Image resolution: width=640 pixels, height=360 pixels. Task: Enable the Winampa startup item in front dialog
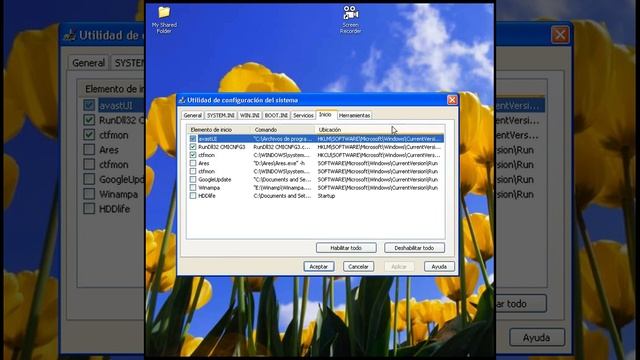click(193, 188)
